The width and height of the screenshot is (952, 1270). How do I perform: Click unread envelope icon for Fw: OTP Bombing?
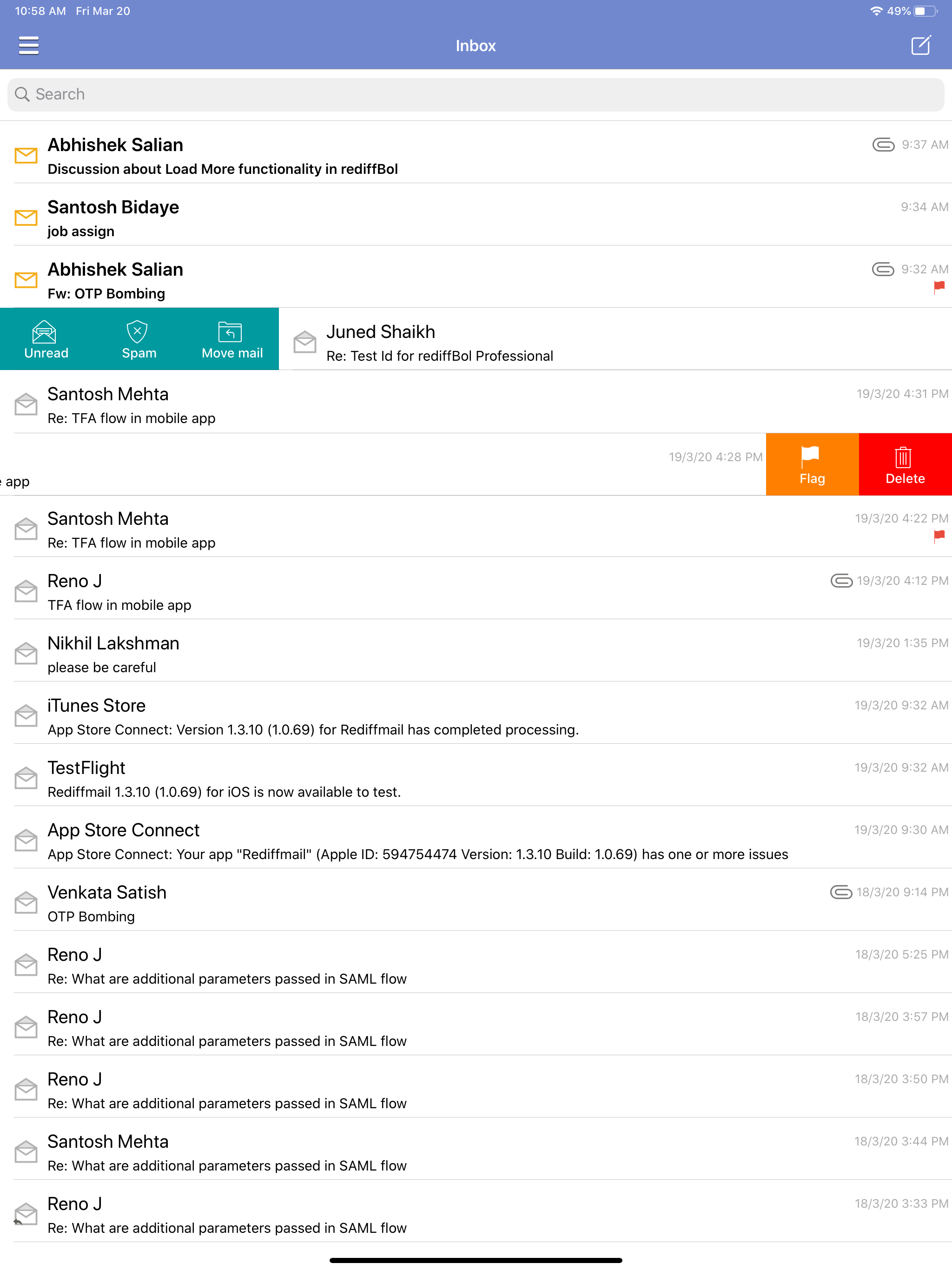click(26, 280)
